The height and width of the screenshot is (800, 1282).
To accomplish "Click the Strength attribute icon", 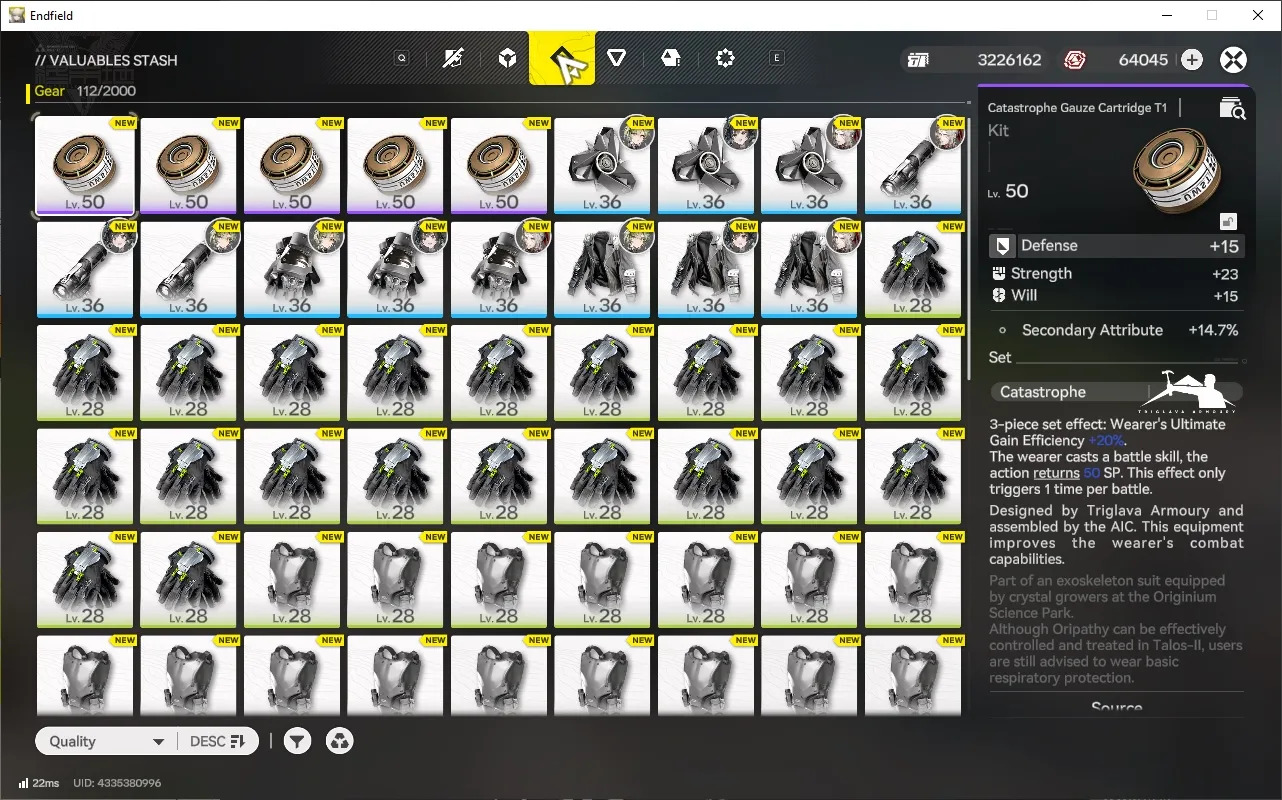I will click(x=998, y=273).
